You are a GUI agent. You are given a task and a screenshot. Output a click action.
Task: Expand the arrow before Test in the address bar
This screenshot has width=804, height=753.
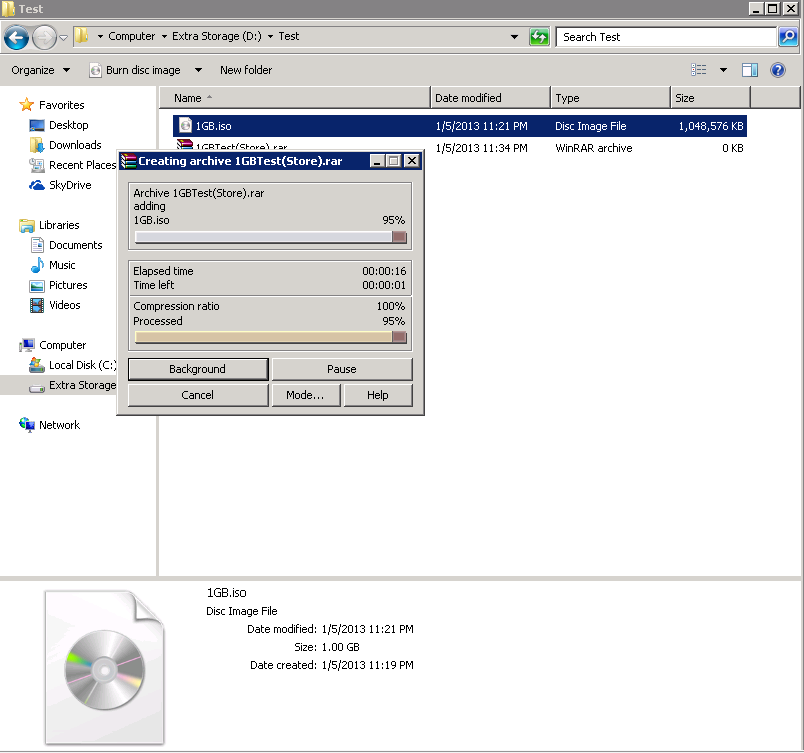click(270, 36)
